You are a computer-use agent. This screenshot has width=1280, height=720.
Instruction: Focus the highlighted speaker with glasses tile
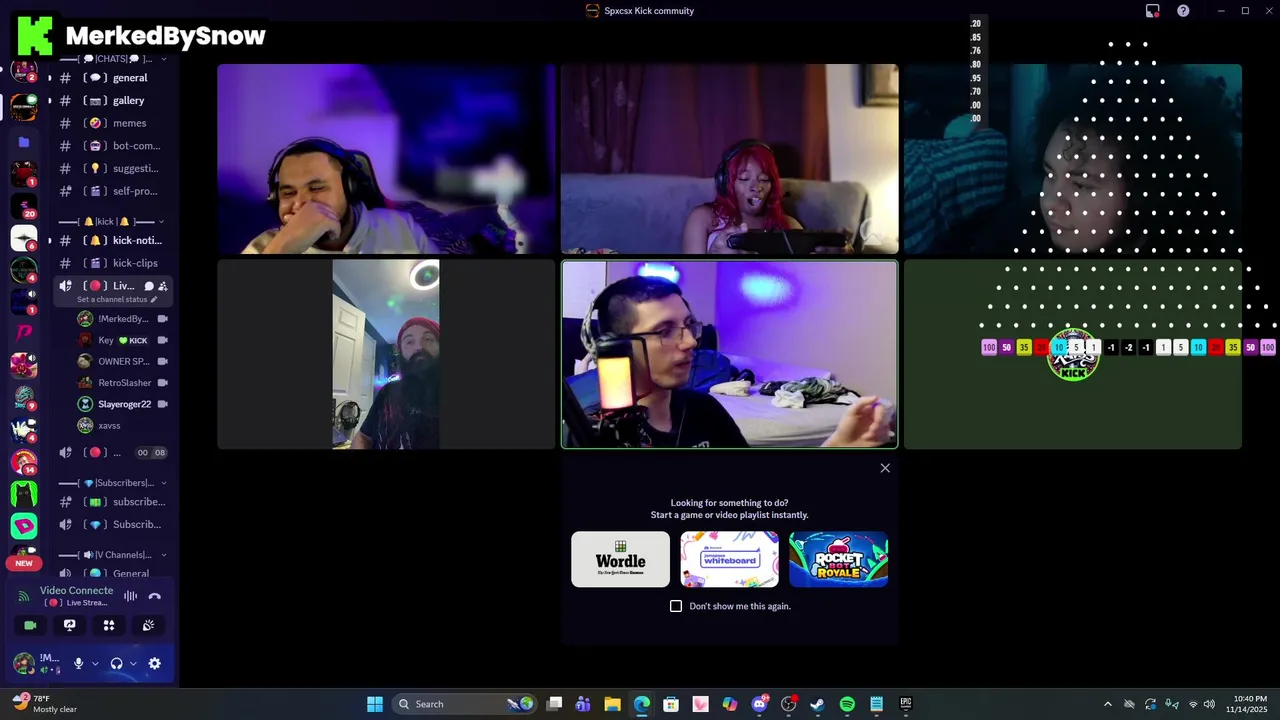click(x=729, y=354)
